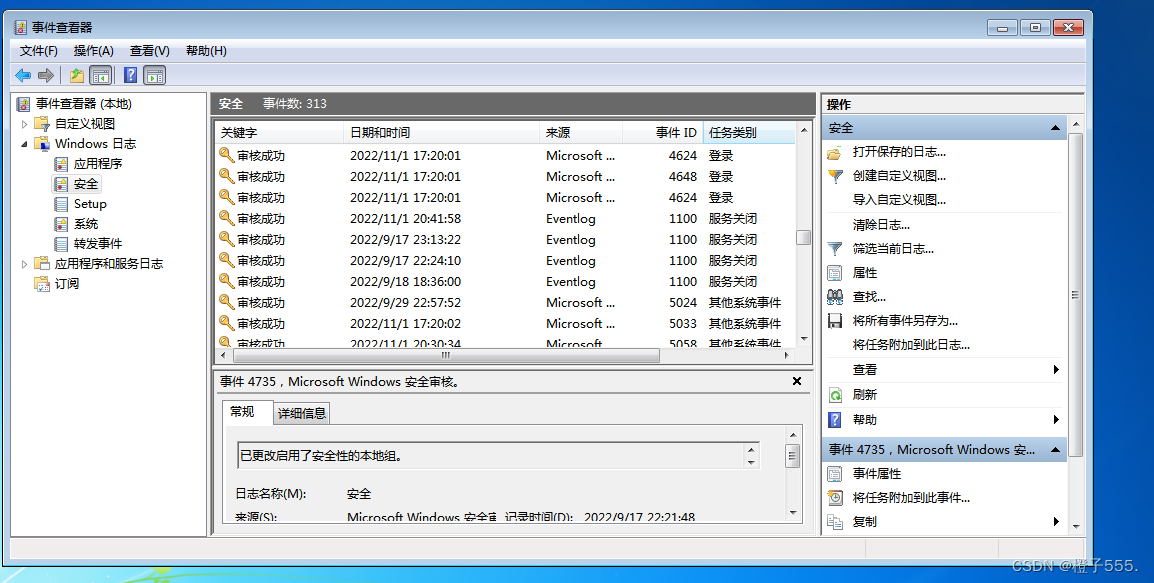Toggle the Show/Hide action pane icon
Viewport: 1154px width, 583px height.
[x=155, y=75]
